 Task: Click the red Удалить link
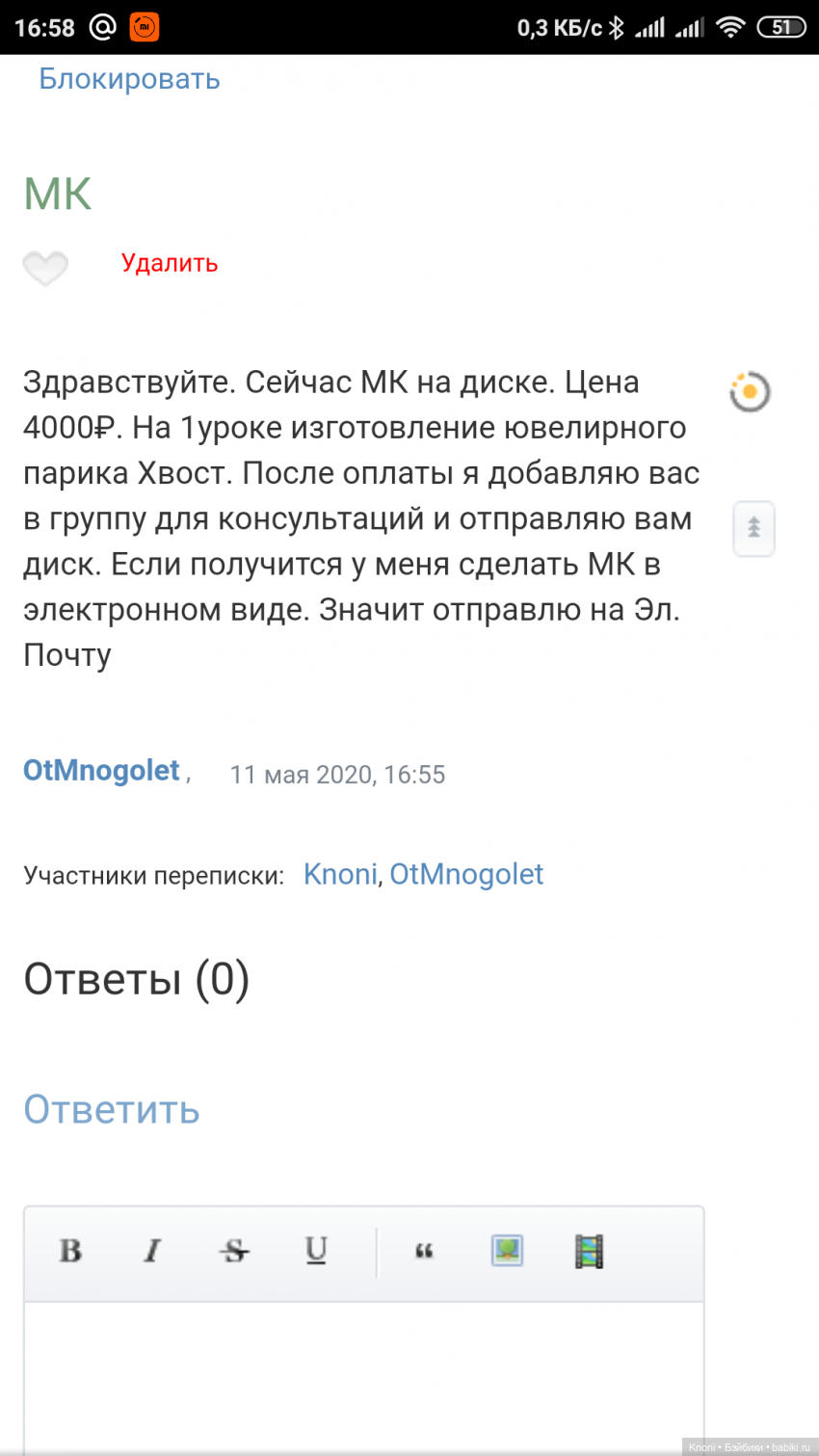[x=170, y=263]
